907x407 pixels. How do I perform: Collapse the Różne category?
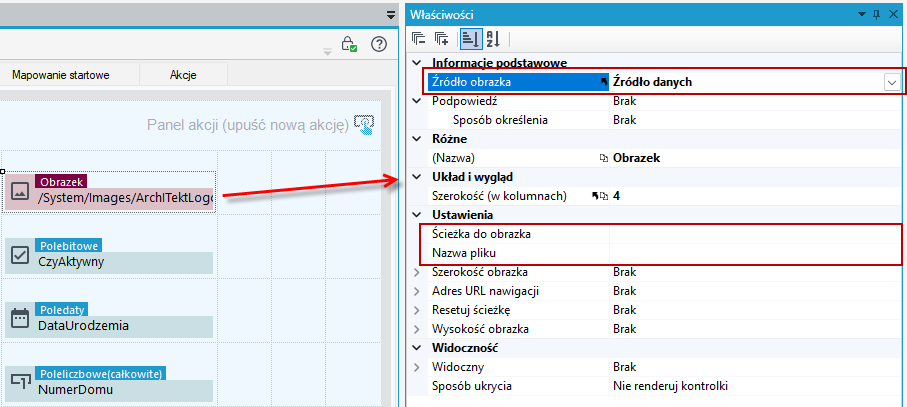pos(416,139)
